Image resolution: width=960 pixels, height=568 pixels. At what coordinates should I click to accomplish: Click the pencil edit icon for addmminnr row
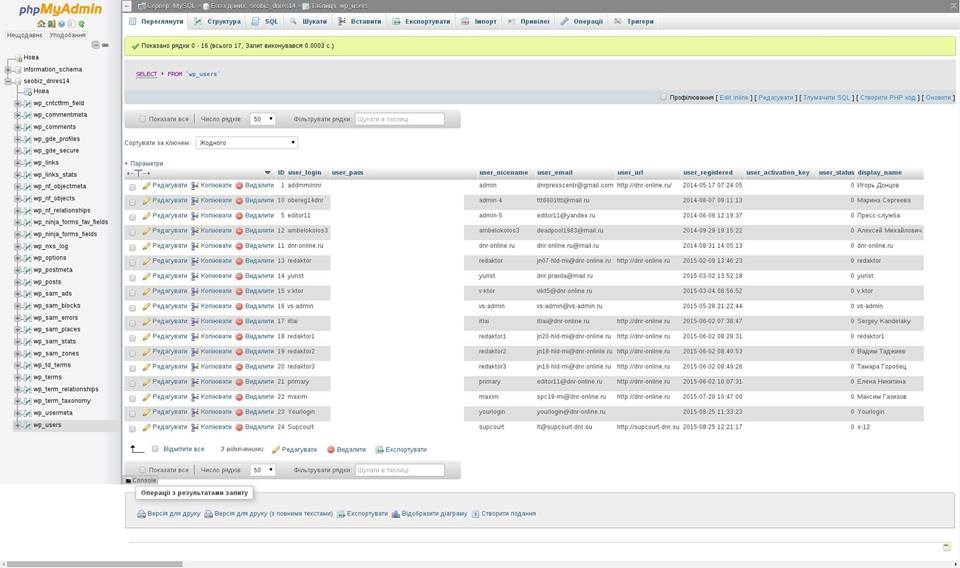click(x=147, y=186)
